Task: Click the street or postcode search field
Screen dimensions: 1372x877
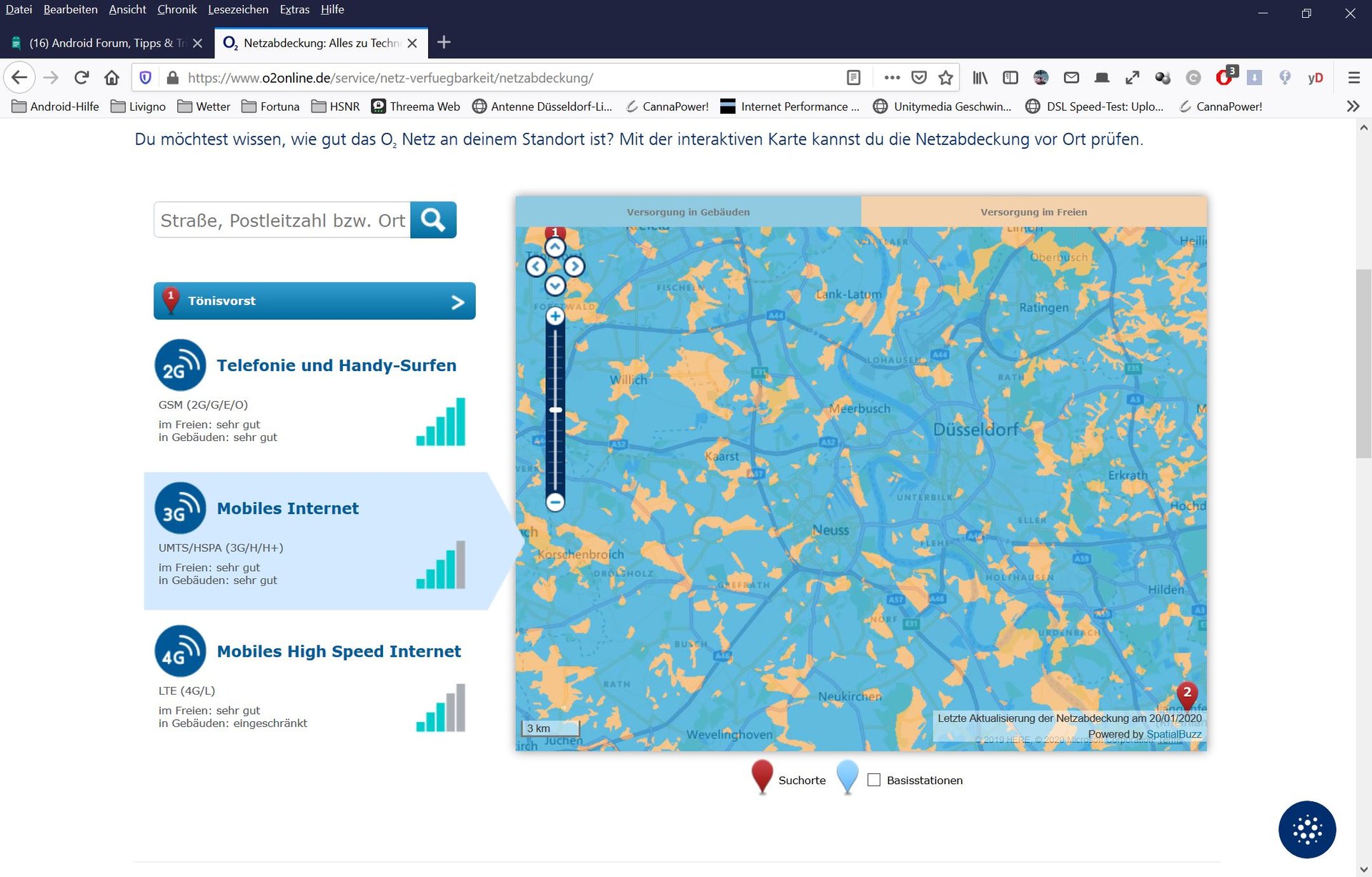Action: (282, 220)
